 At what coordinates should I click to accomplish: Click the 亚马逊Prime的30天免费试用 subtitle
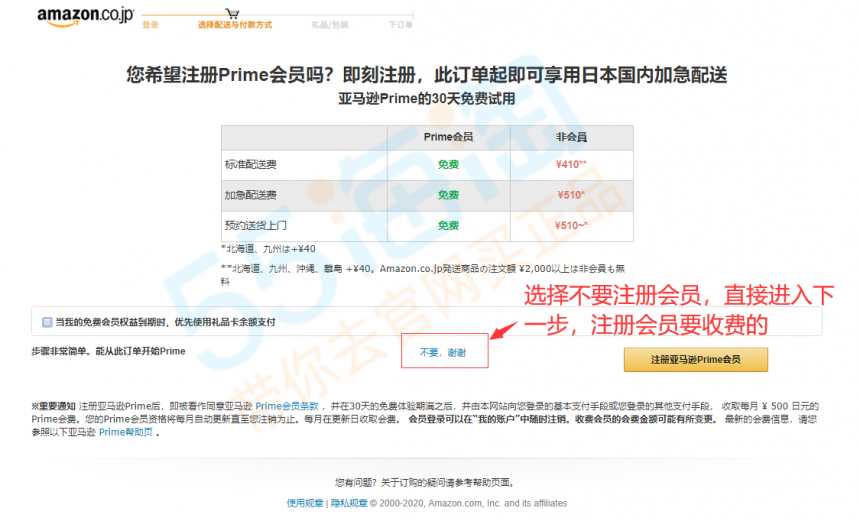click(x=426, y=99)
